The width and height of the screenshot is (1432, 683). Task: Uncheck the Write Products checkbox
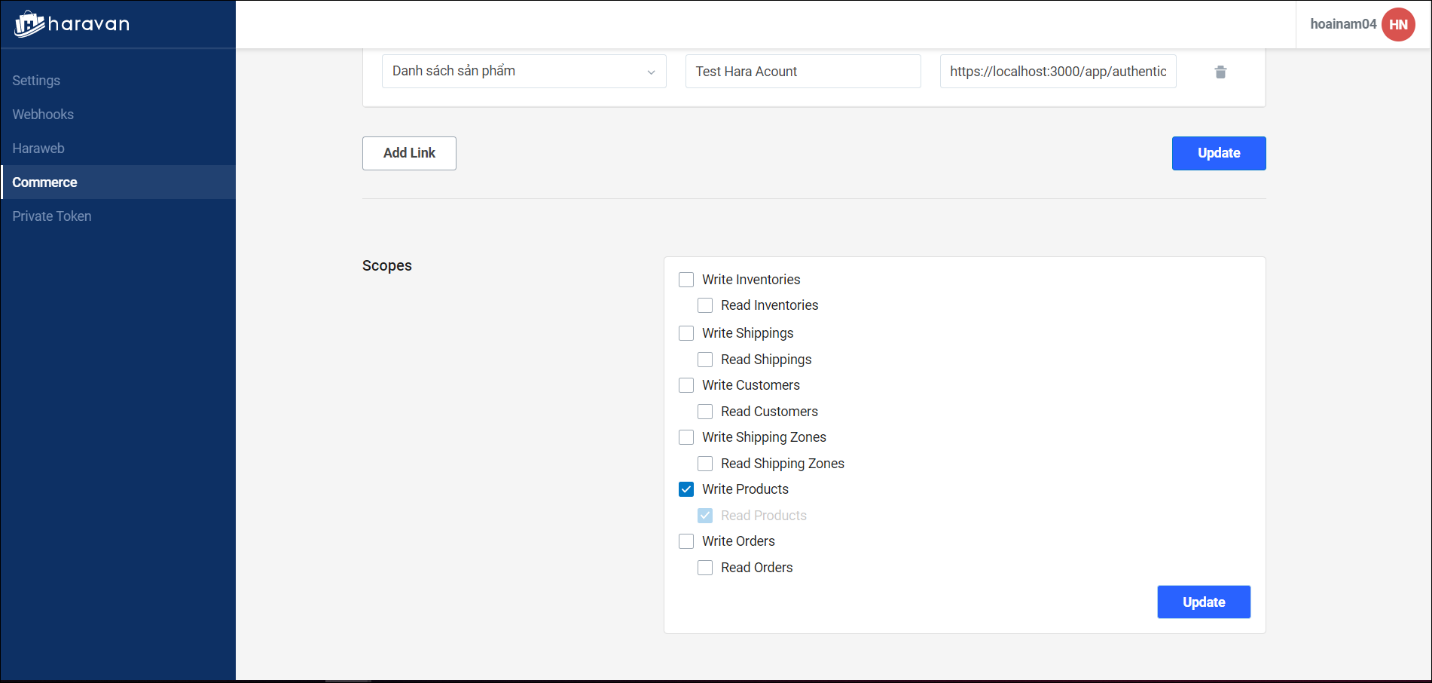(686, 489)
